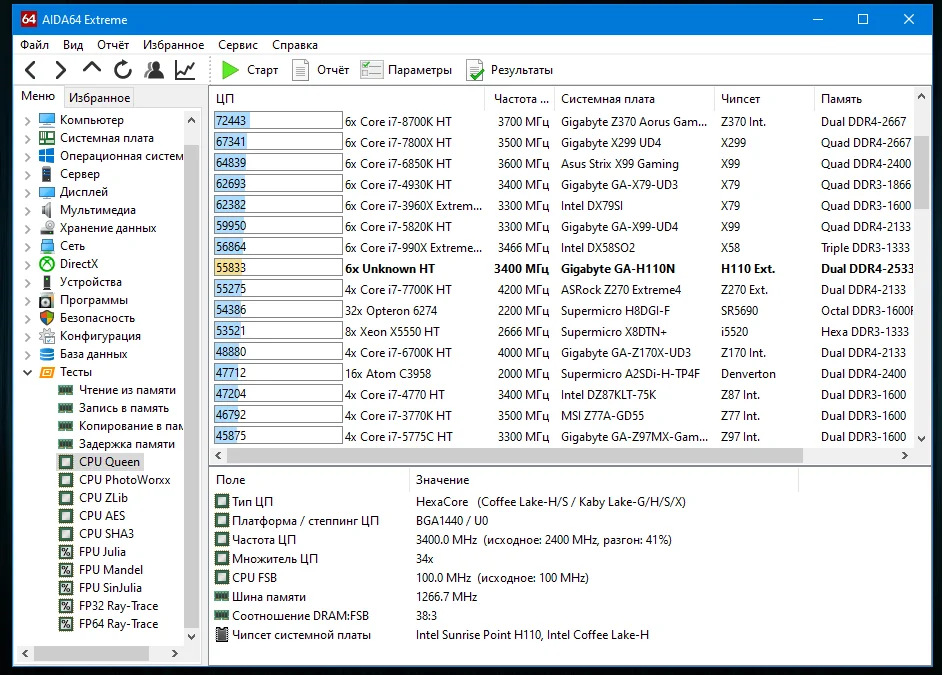Viewport: 942px width, 675px height.
Task: Select CPU PhotoWorxx benchmark in tree
Action: (x=124, y=480)
